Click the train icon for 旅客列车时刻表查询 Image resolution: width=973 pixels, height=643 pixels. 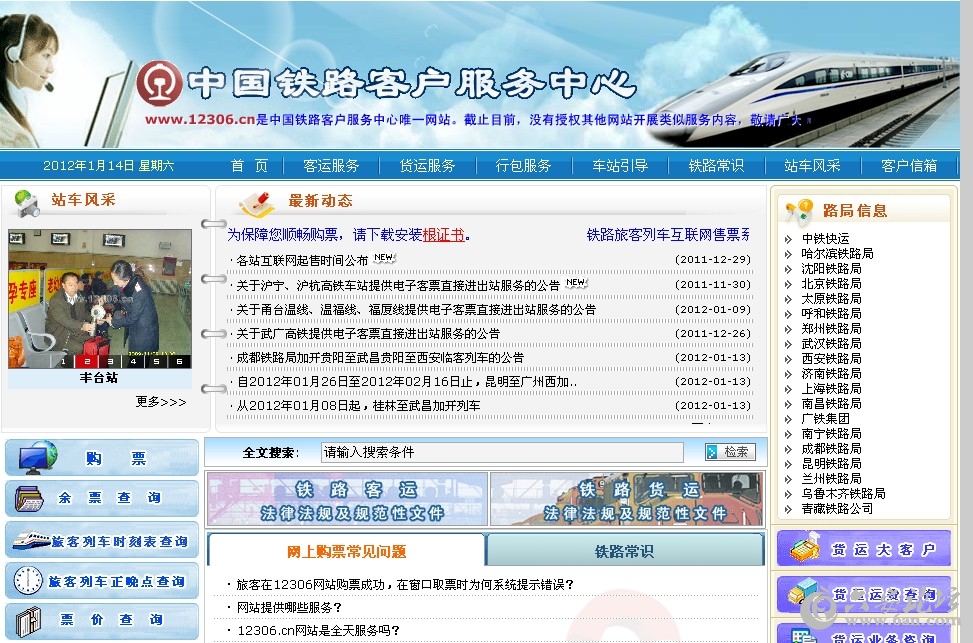(x=30, y=541)
